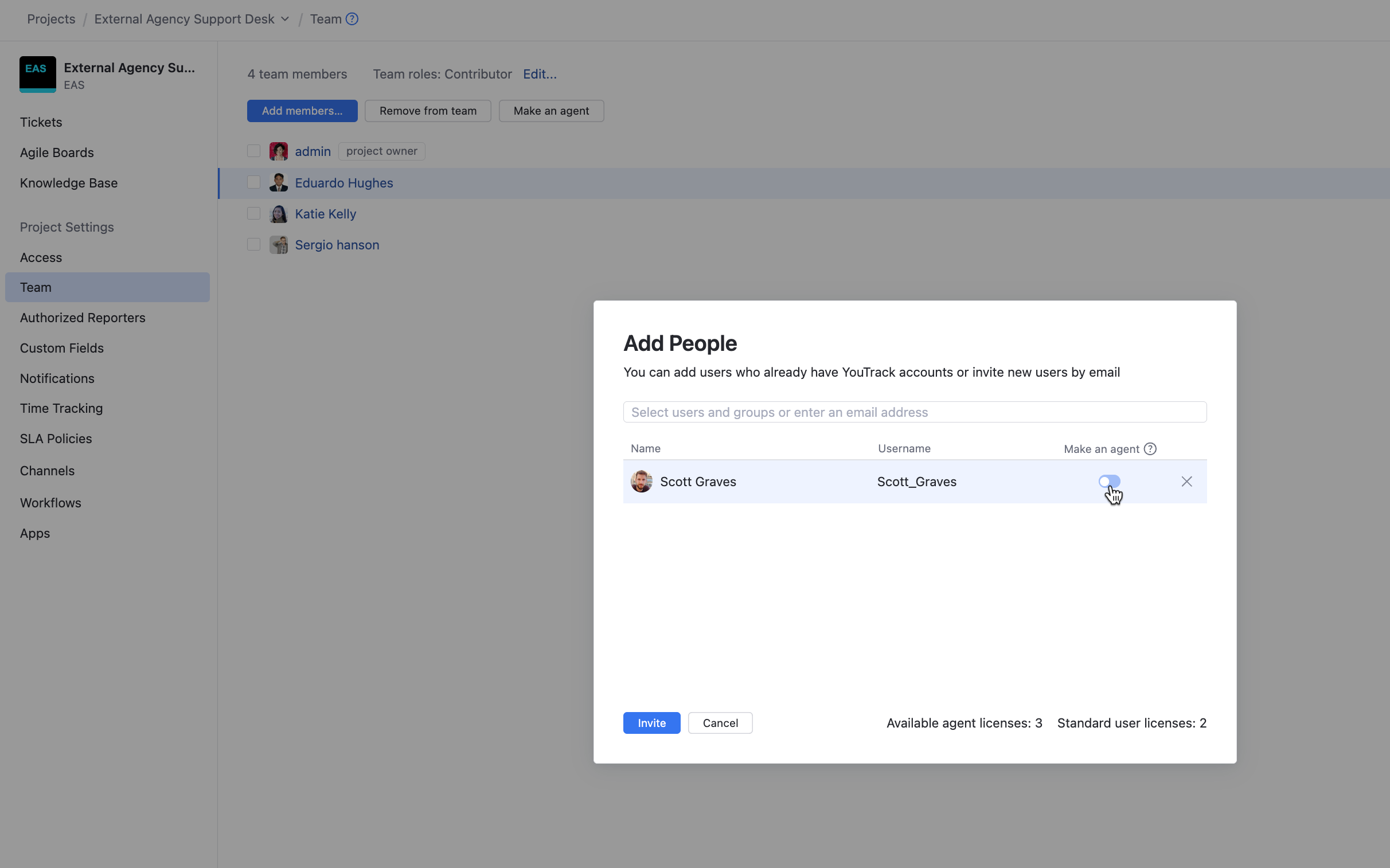
Task: Focus the select users email input field
Action: [914, 412]
